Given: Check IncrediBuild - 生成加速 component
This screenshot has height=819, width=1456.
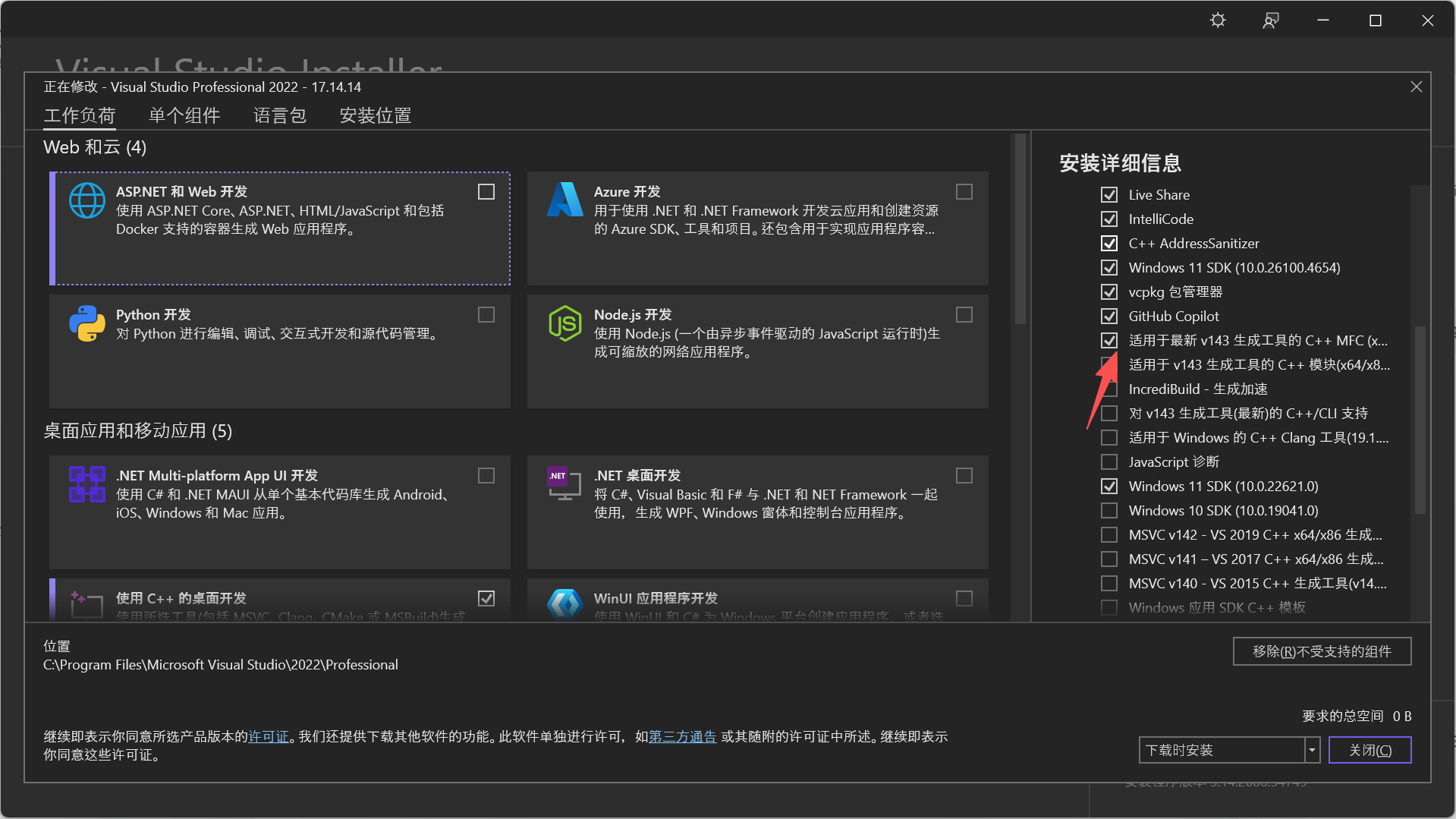Looking at the screenshot, I should tap(1109, 389).
